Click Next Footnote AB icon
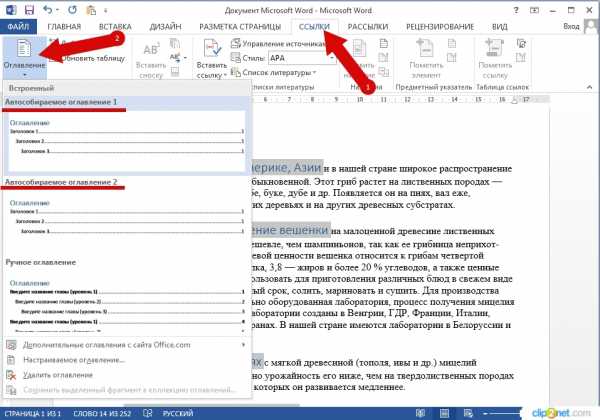The height and width of the screenshot is (420, 600). 174,57
